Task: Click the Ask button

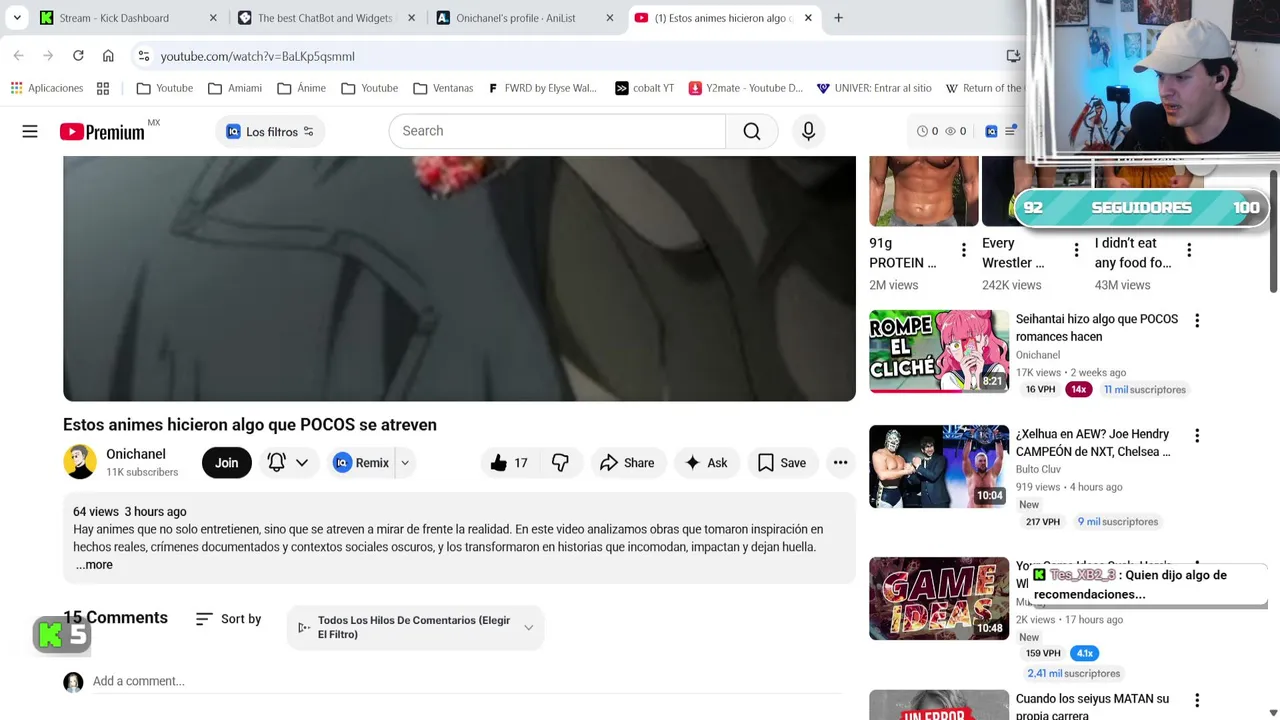Action: click(706, 463)
